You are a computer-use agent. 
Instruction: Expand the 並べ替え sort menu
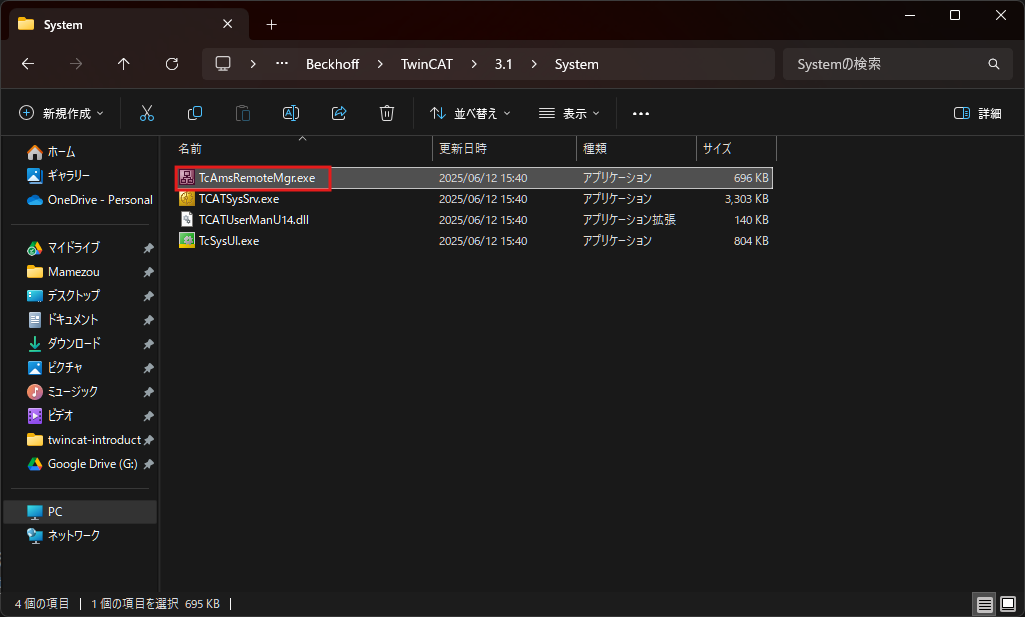(470, 114)
